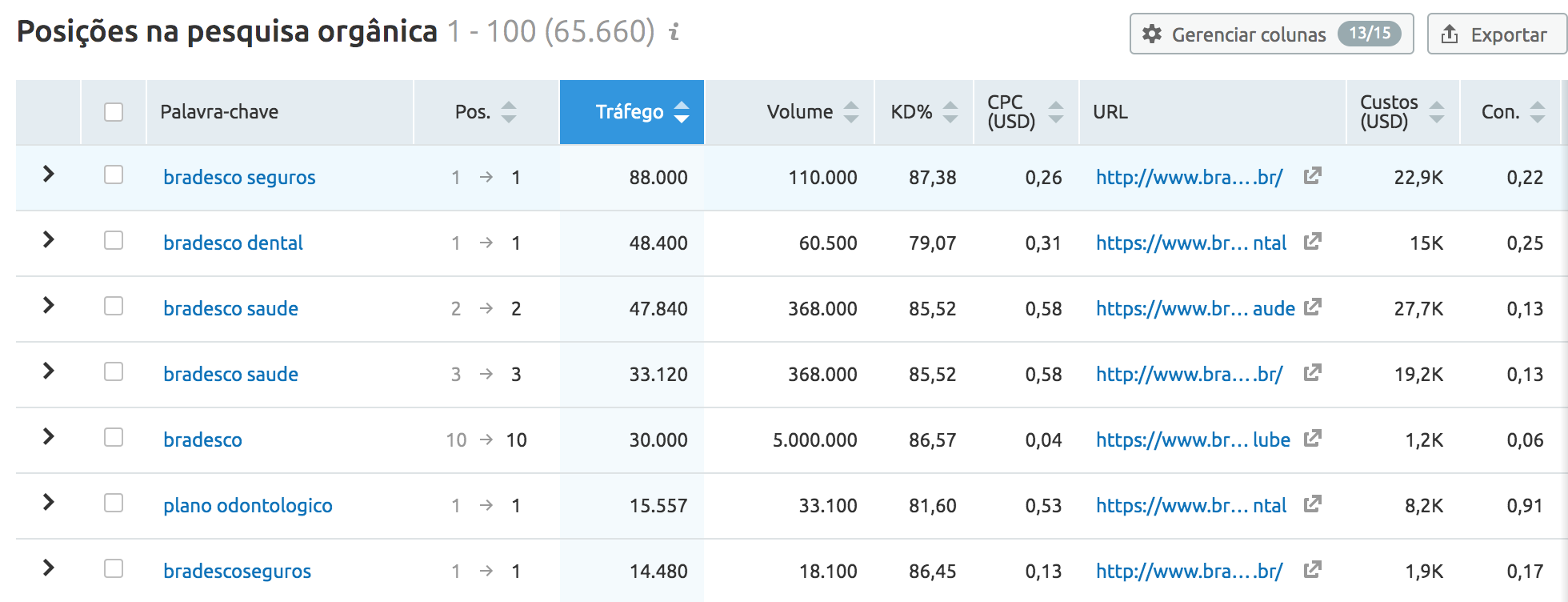
Task: Open external link icon for plano odontologico URL
Action: pos(1312,504)
